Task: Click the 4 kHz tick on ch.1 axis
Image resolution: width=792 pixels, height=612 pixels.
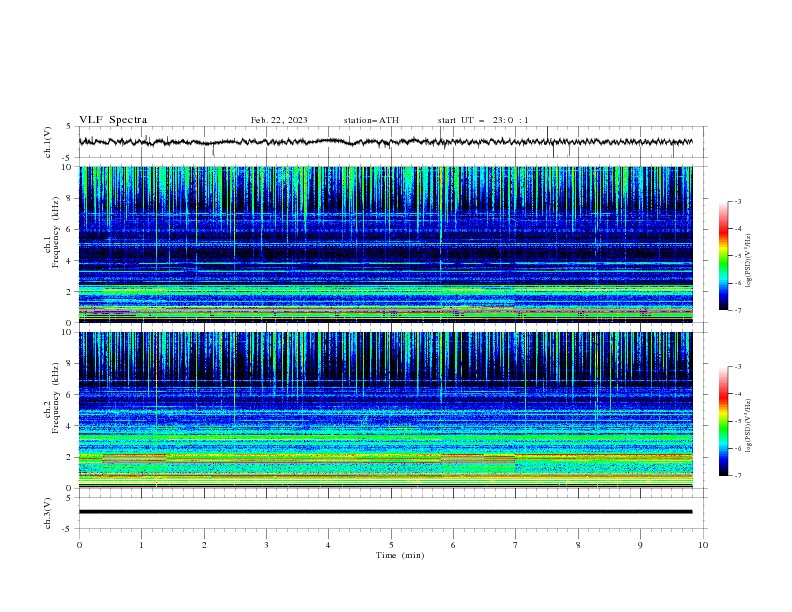Action: (x=70, y=261)
